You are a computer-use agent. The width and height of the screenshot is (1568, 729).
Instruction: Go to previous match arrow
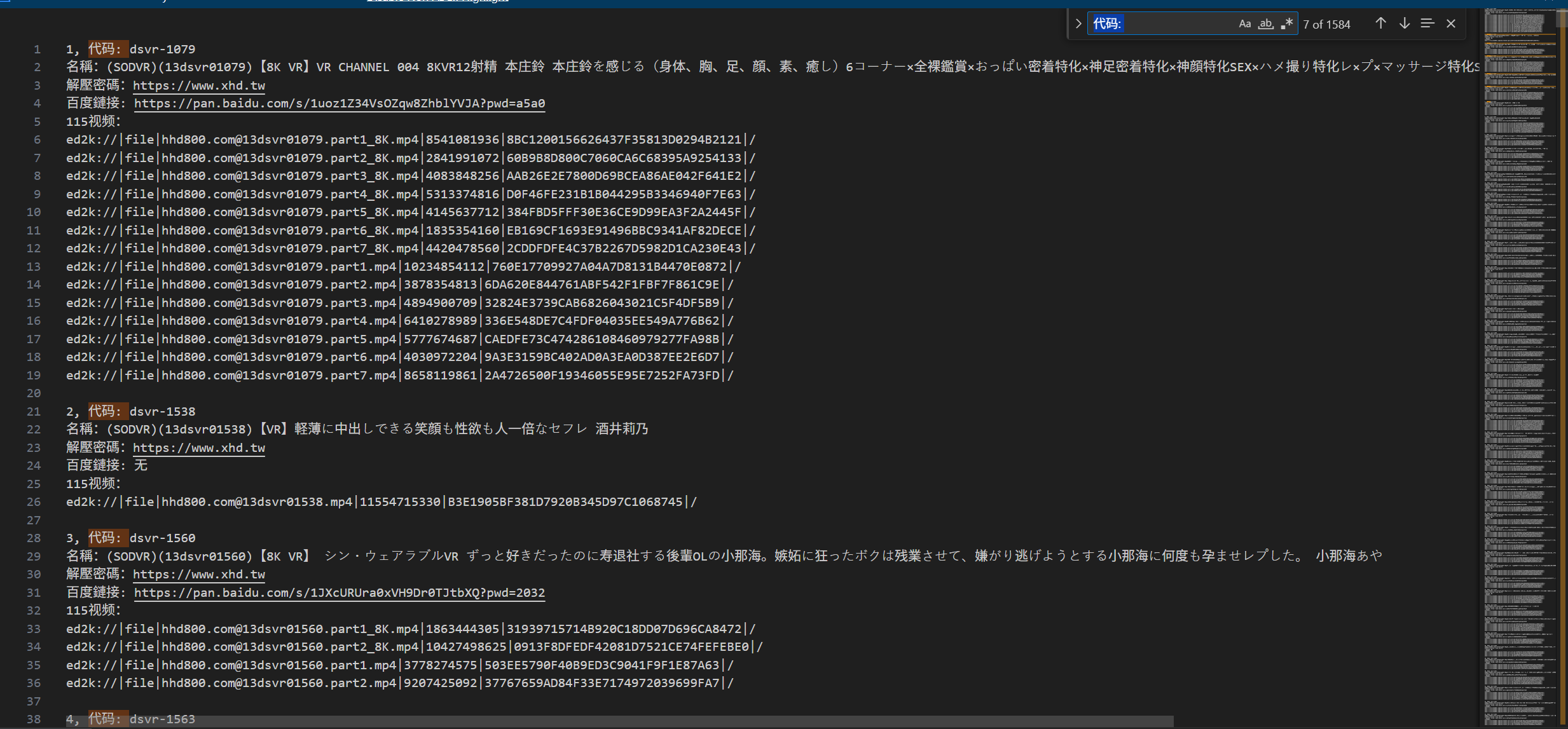(1380, 24)
